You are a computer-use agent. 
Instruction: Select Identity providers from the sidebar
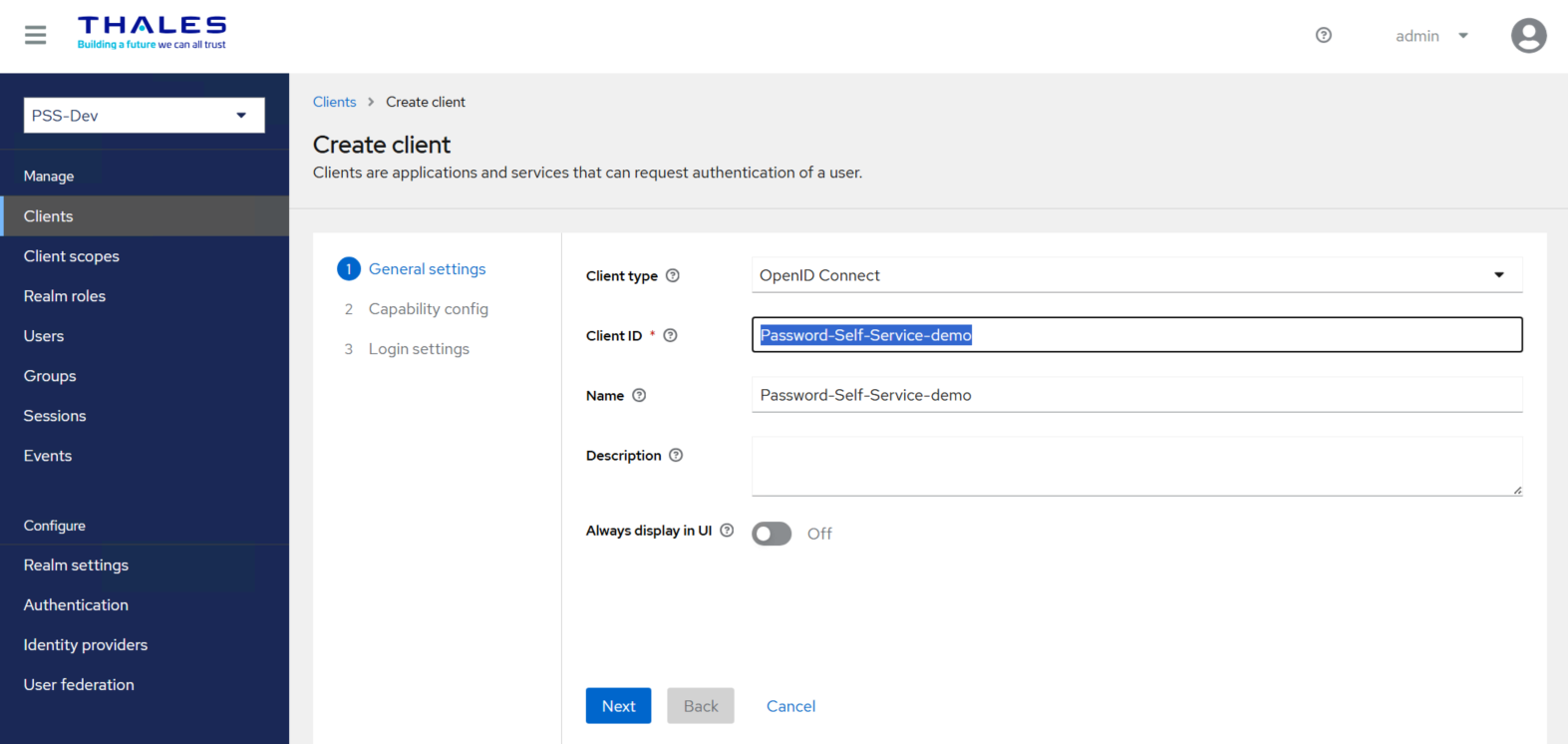(86, 645)
